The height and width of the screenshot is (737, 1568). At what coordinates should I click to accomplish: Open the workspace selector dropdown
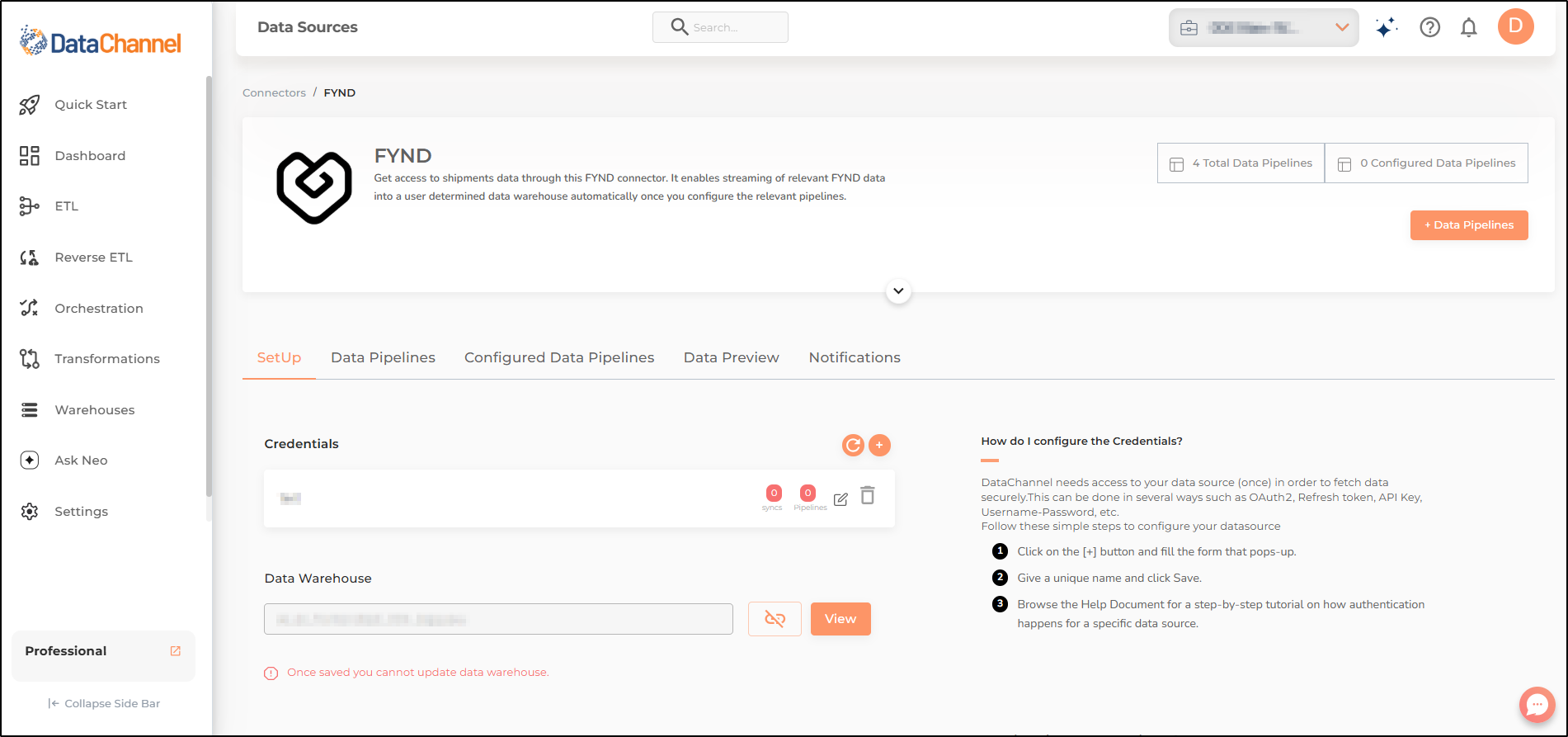(x=1264, y=28)
